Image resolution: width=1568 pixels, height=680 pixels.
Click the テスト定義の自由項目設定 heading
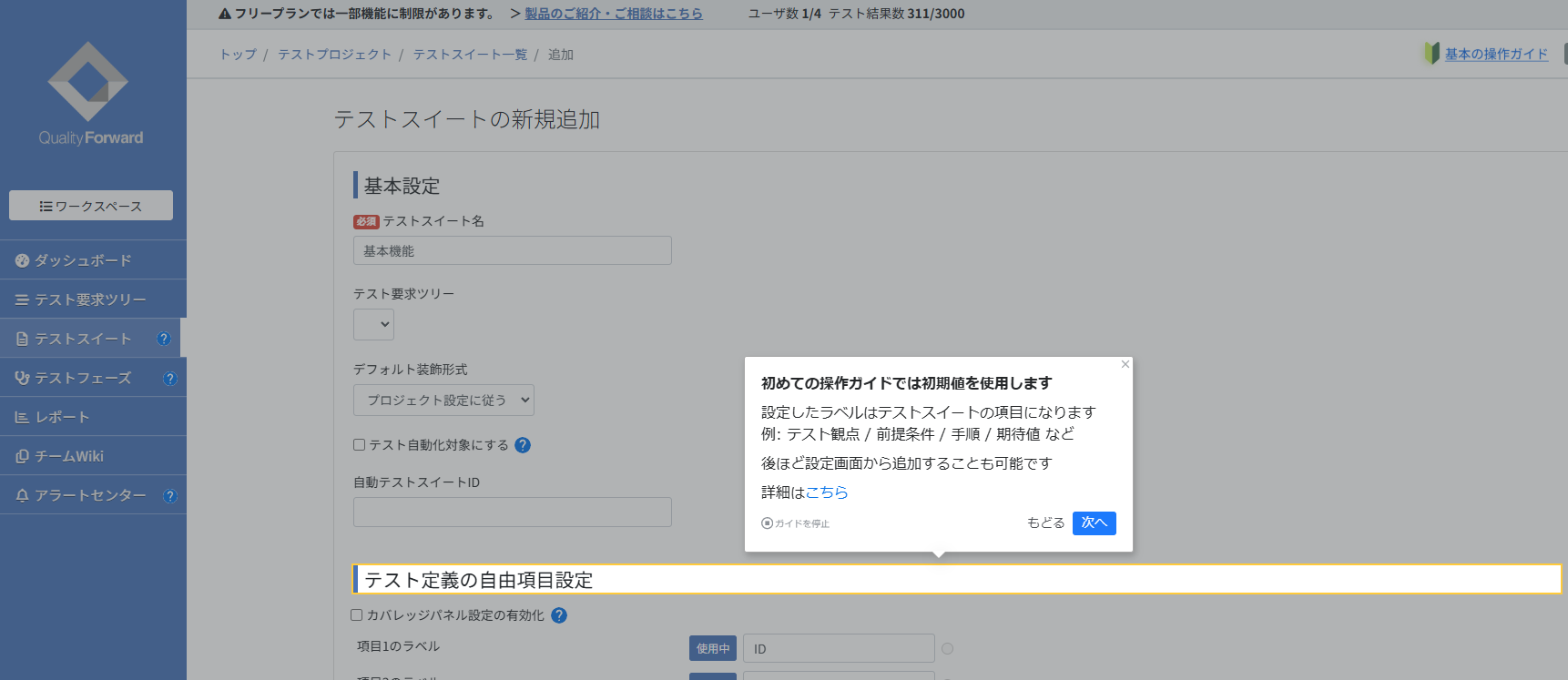pos(479,580)
